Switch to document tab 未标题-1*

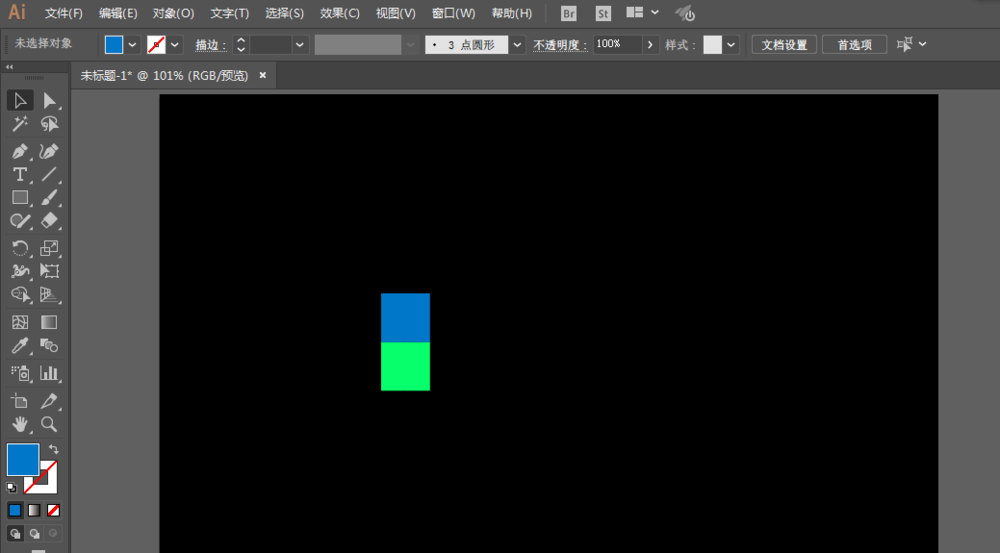pyautogui.click(x=164, y=75)
